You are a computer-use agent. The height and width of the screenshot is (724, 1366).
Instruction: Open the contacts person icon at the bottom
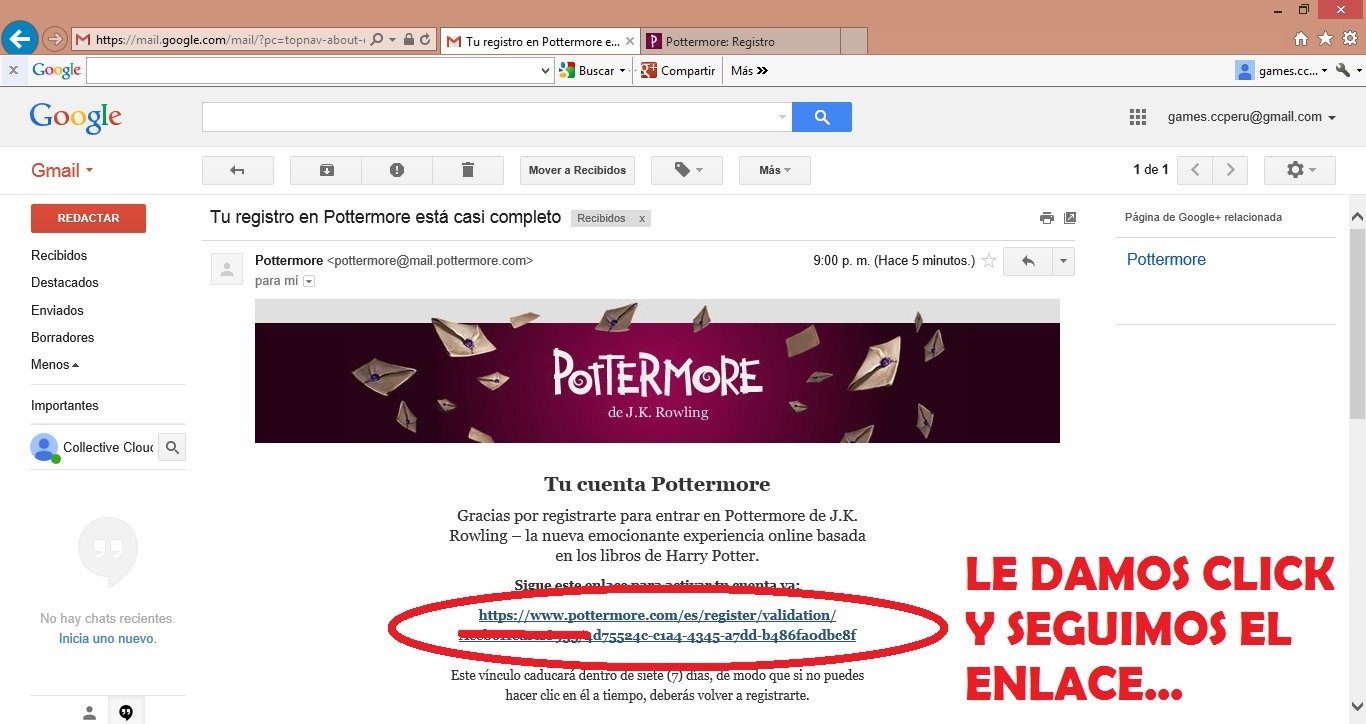point(89,712)
